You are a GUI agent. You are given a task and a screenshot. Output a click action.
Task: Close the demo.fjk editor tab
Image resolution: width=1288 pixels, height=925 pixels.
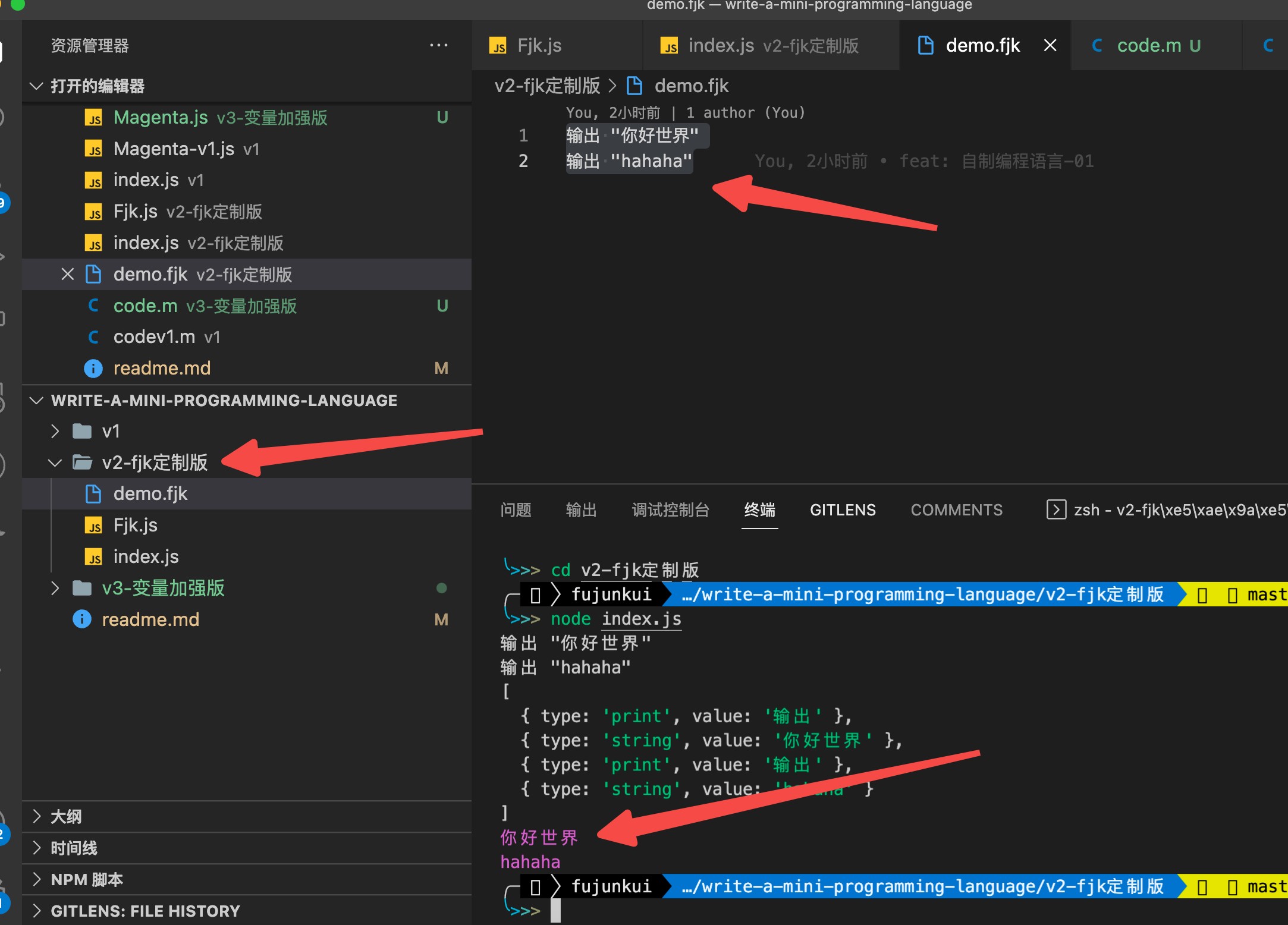[x=1050, y=45]
